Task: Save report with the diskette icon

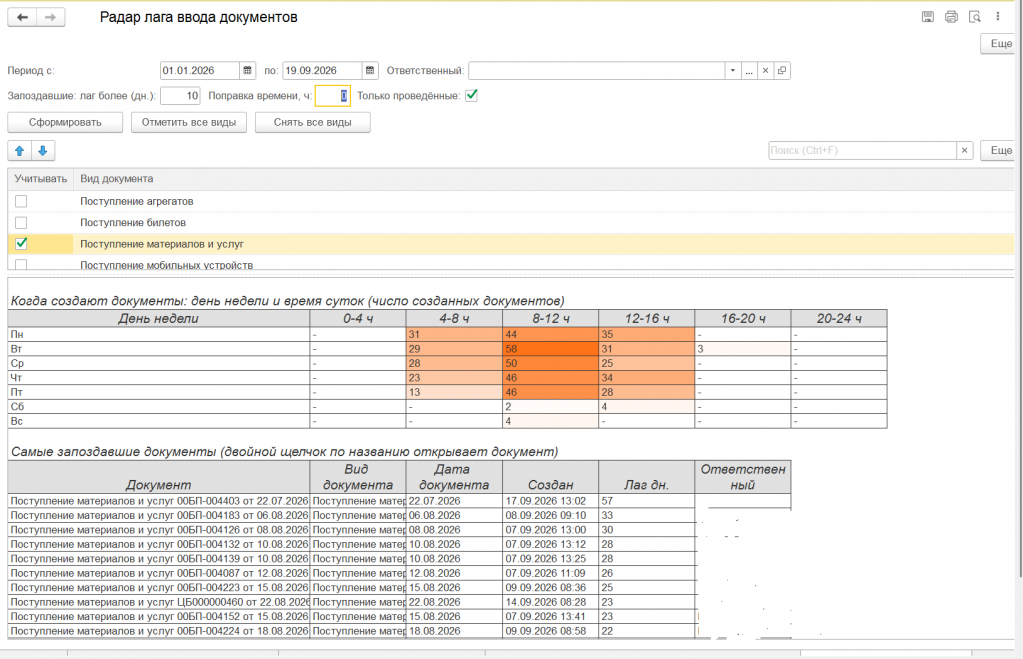Action: 927,17
